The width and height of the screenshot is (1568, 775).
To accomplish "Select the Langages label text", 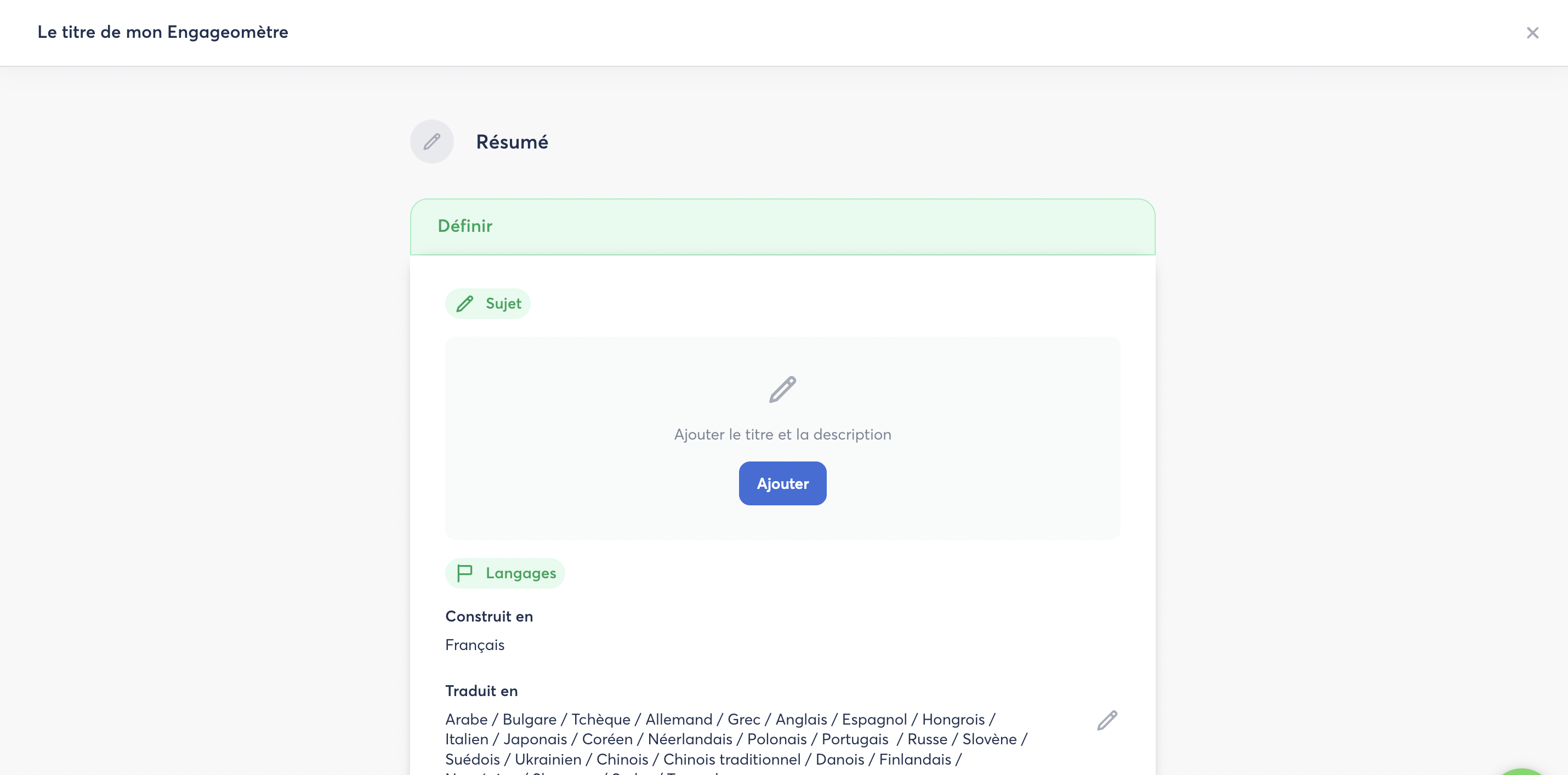I will [x=520, y=573].
